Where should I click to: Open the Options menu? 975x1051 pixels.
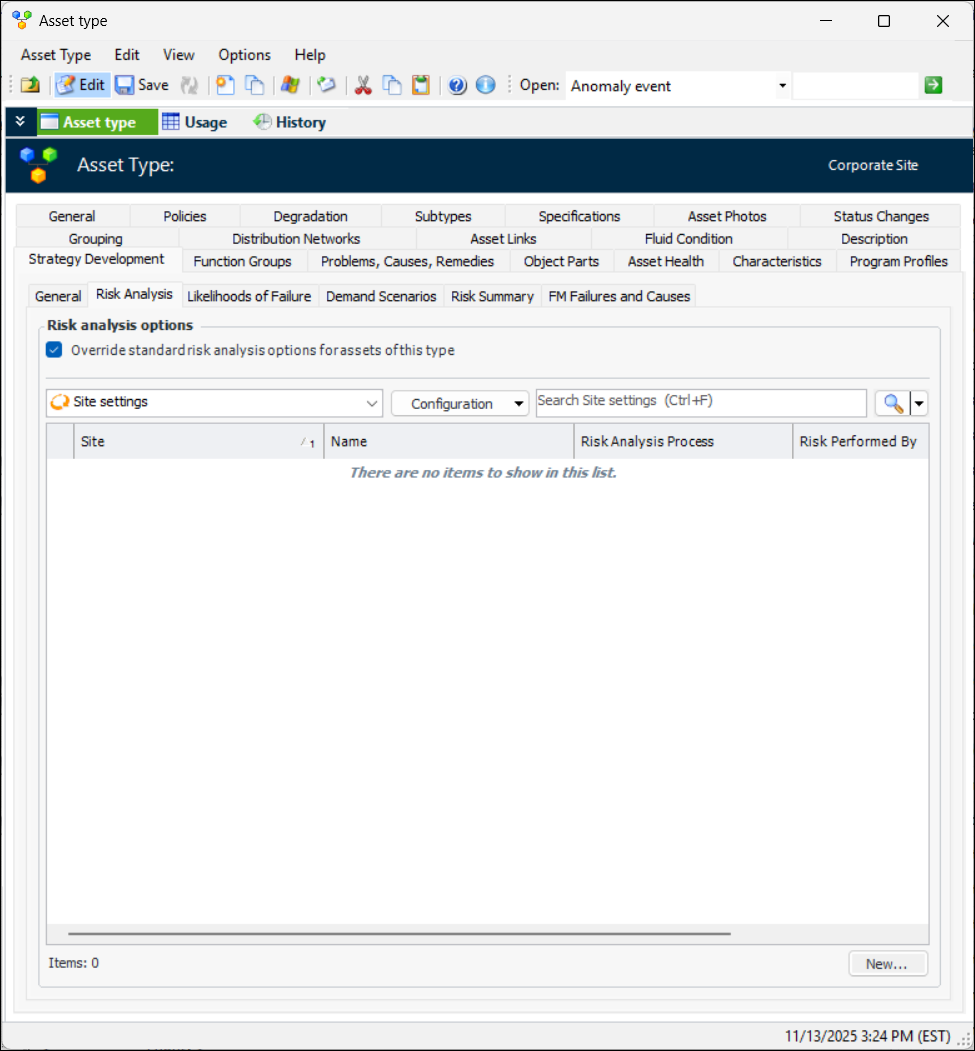coord(245,55)
